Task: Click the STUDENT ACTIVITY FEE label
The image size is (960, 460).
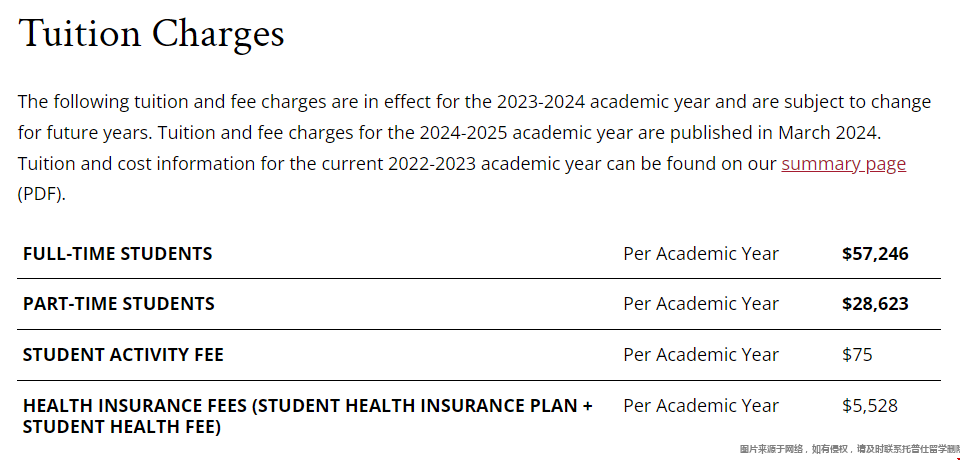Action: 123,355
